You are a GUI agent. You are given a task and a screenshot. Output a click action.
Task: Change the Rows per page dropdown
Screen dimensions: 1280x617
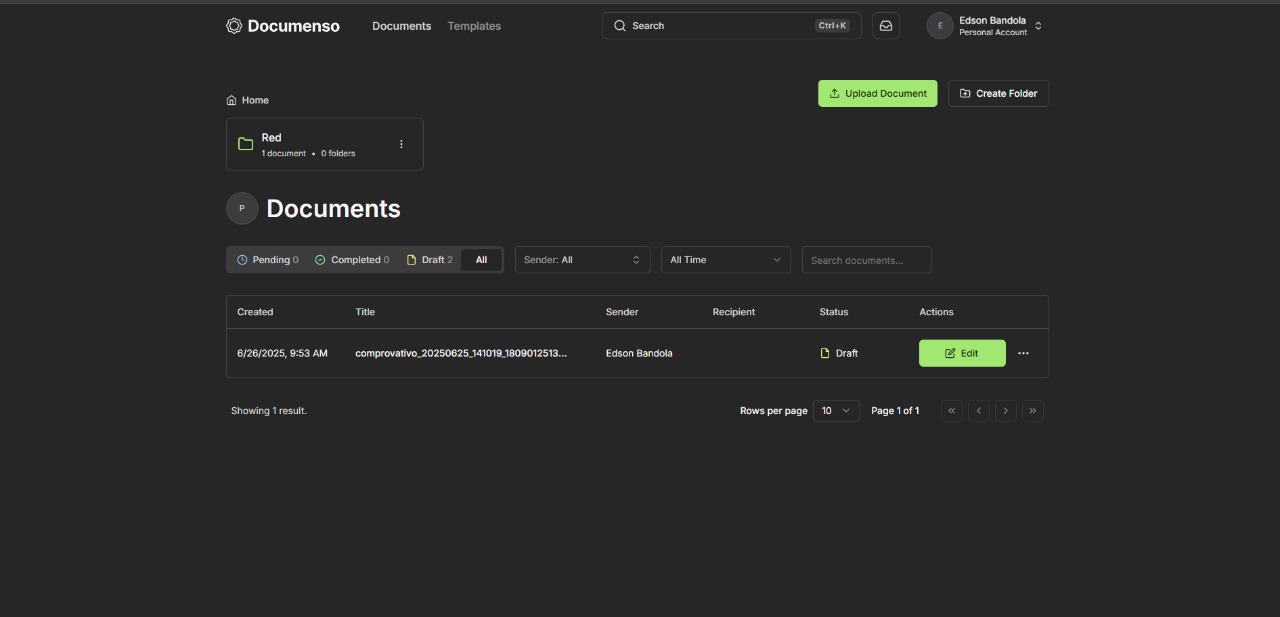tap(836, 411)
